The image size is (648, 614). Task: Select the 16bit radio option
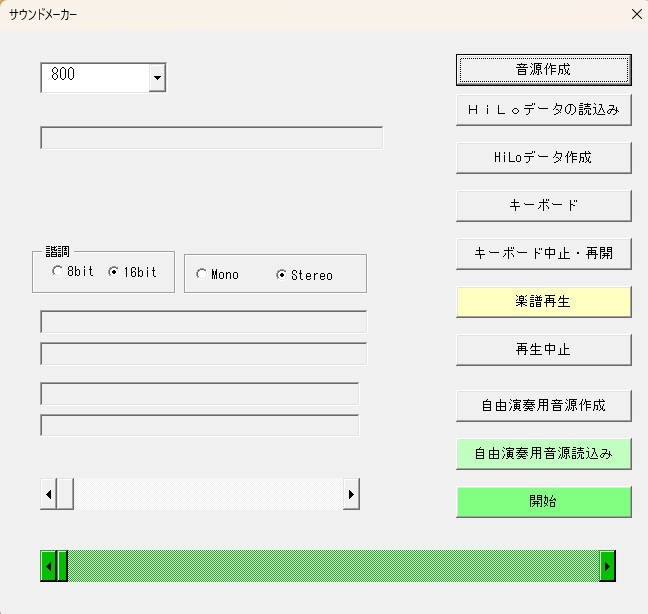pos(113,272)
